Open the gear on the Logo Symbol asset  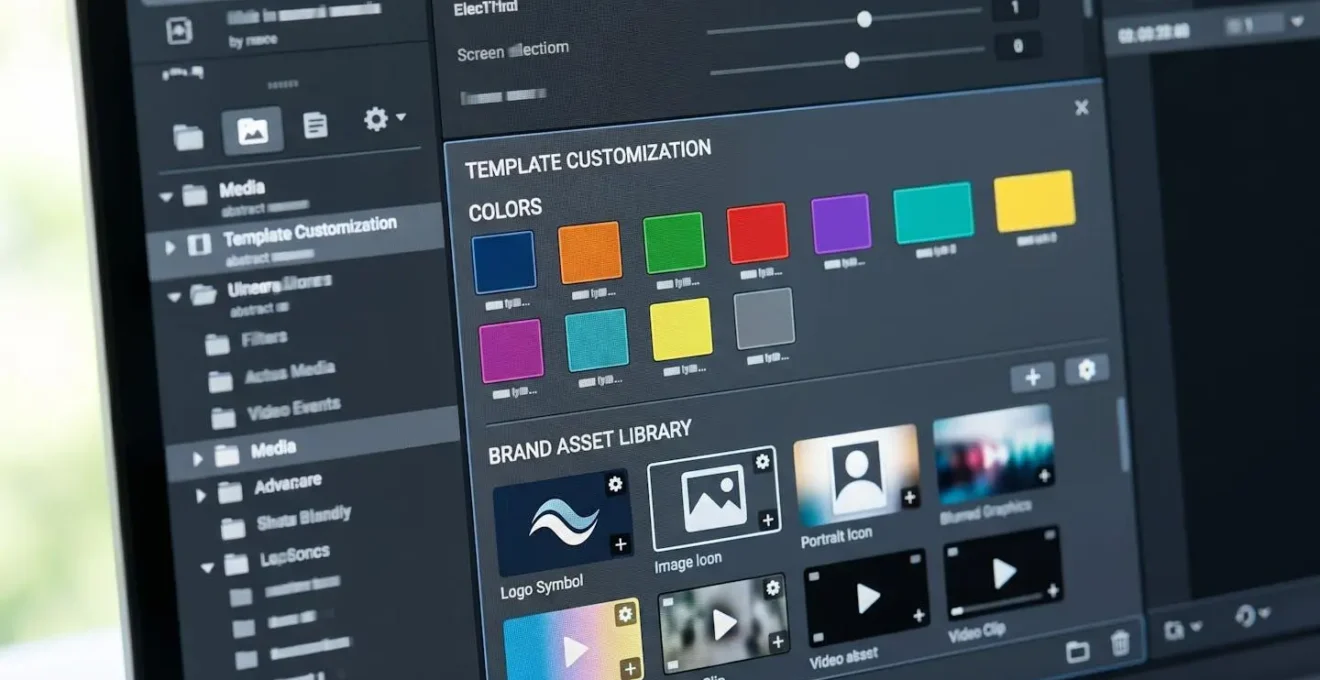point(616,485)
